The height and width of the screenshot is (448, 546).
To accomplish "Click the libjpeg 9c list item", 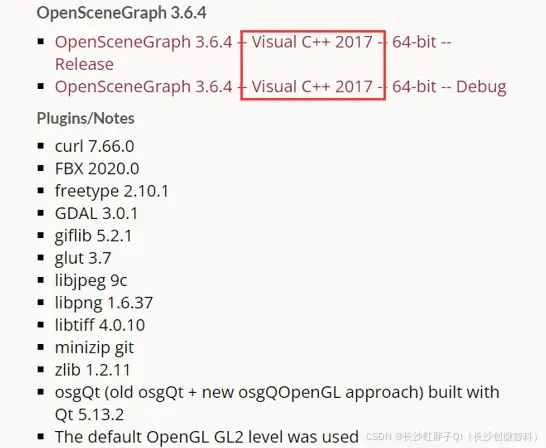I will click(91, 281).
